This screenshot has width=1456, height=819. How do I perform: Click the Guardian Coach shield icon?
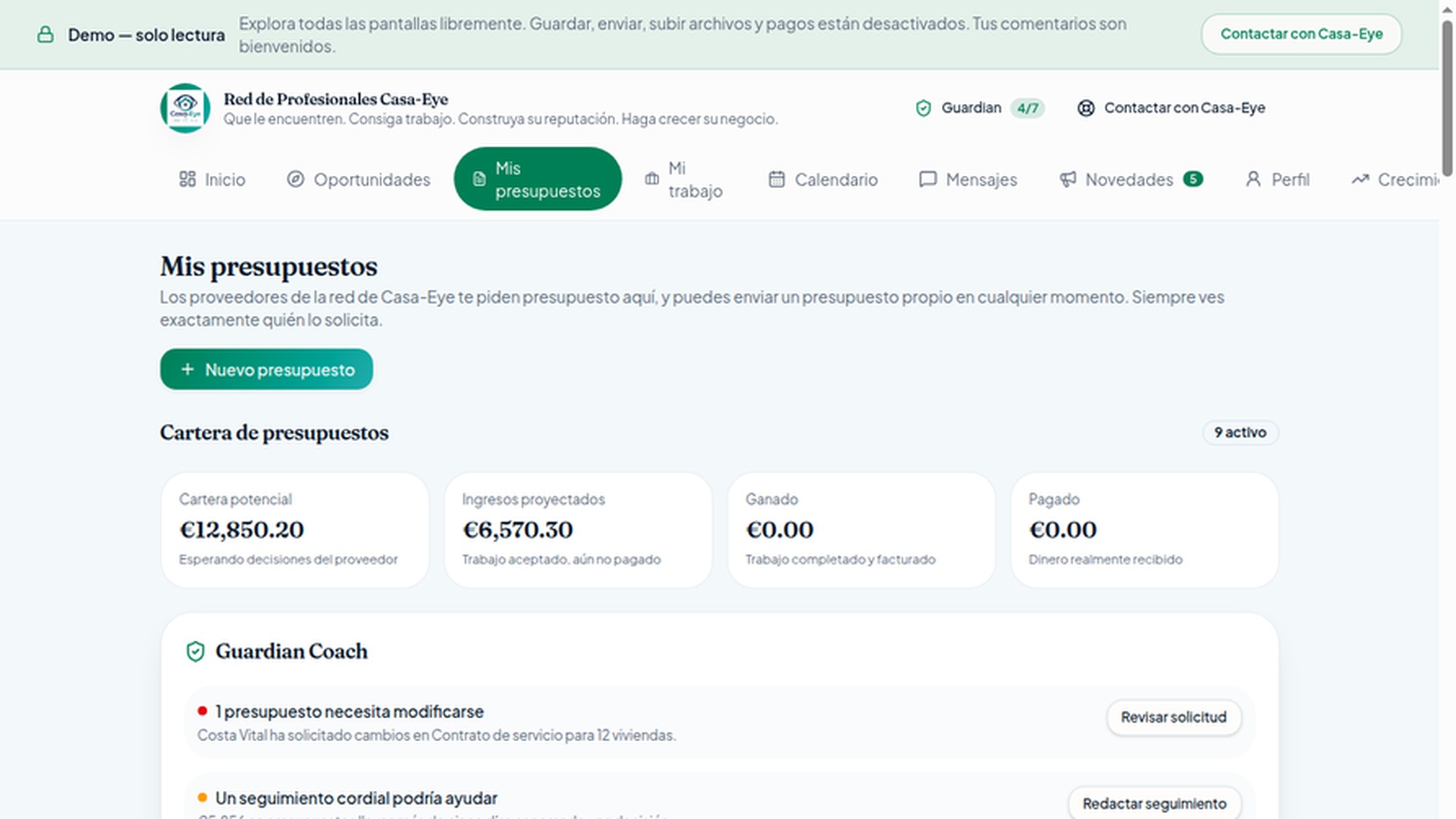196,651
